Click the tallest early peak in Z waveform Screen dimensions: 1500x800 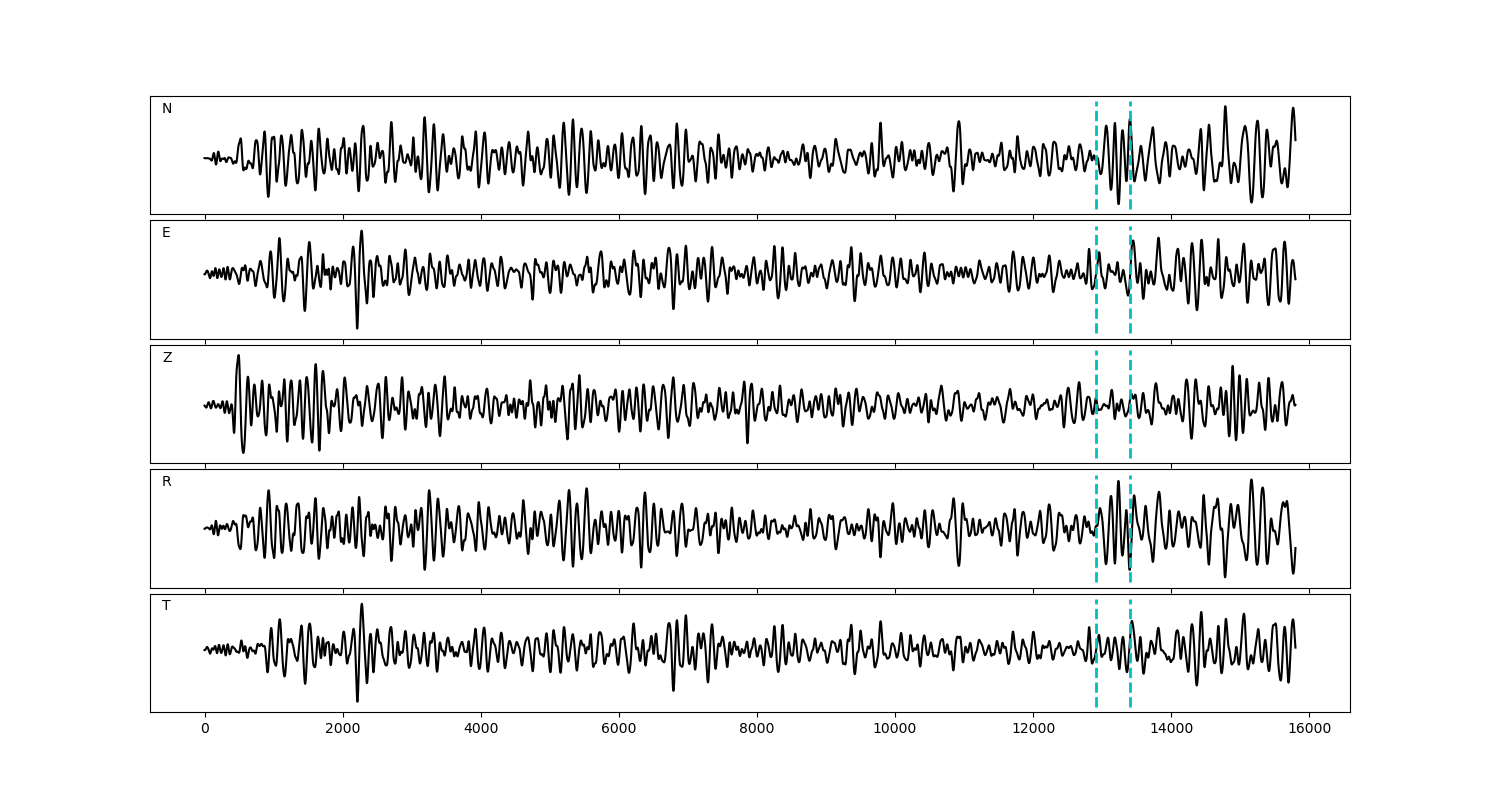(x=238, y=357)
